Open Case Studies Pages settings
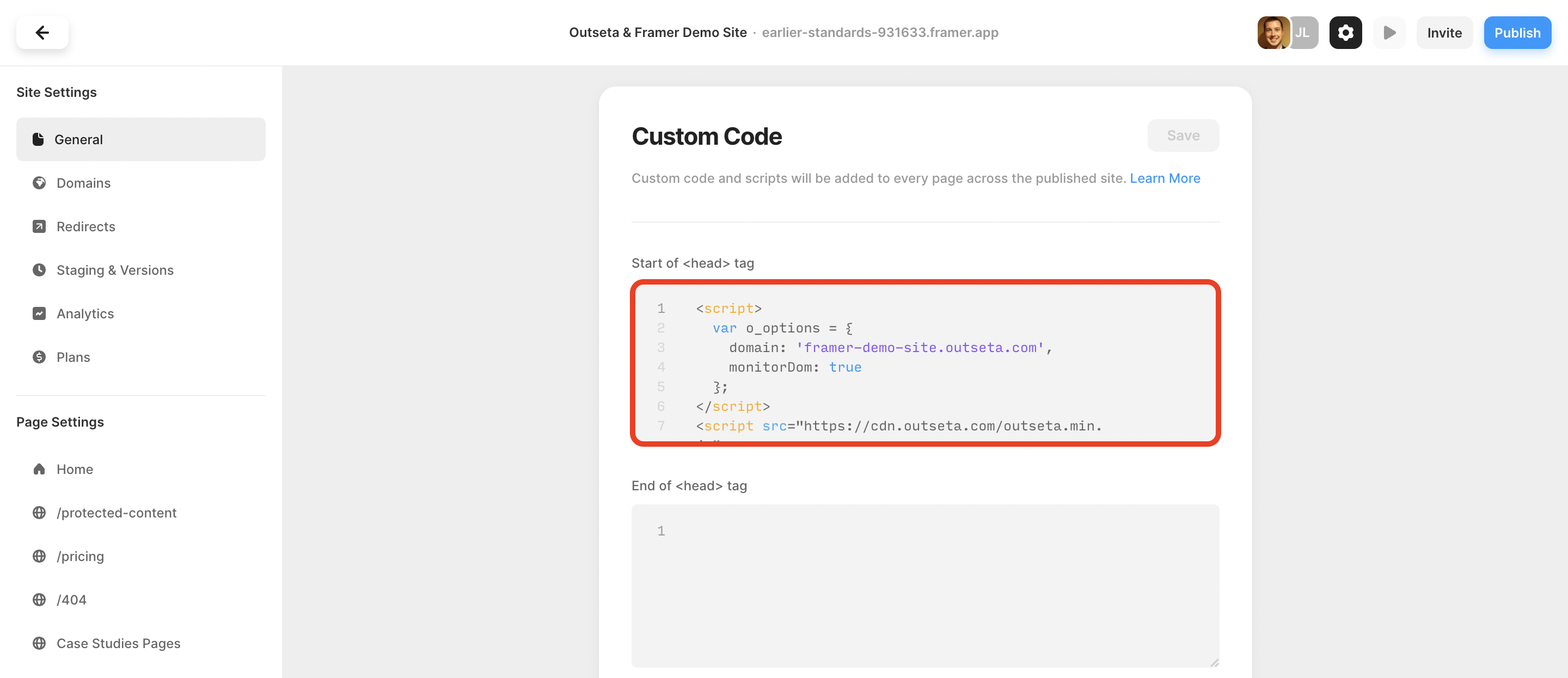This screenshot has height=678, width=1568. 118,643
